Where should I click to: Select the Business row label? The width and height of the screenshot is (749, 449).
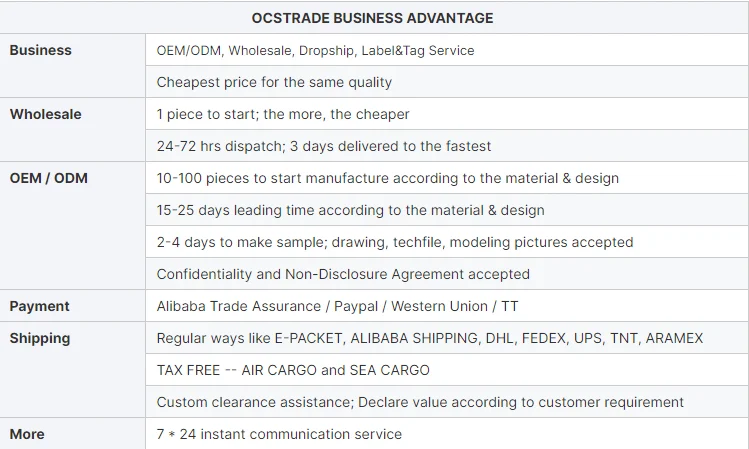coord(40,50)
